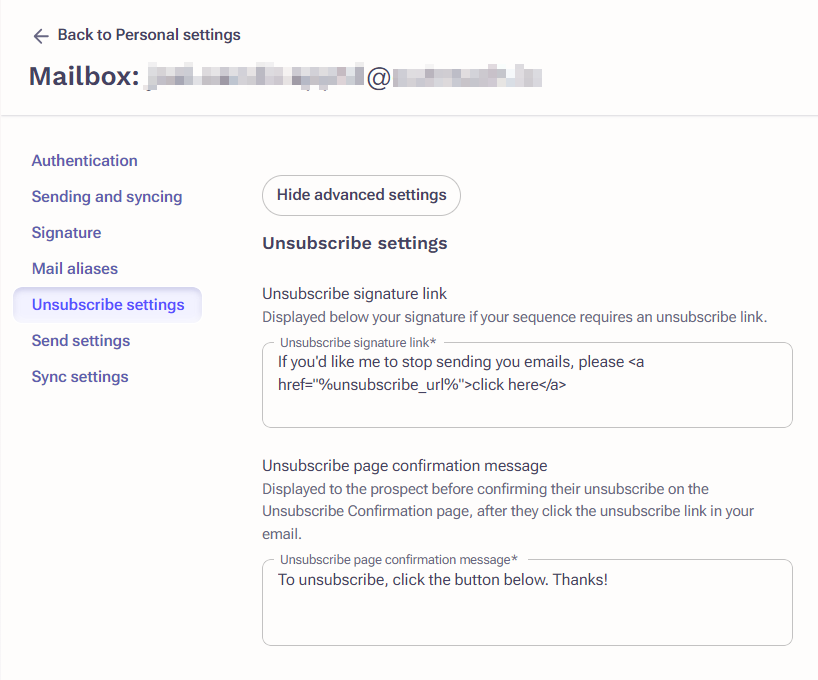Open Send settings from the sidebar
The width and height of the screenshot is (818, 680).
coord(80,340)
